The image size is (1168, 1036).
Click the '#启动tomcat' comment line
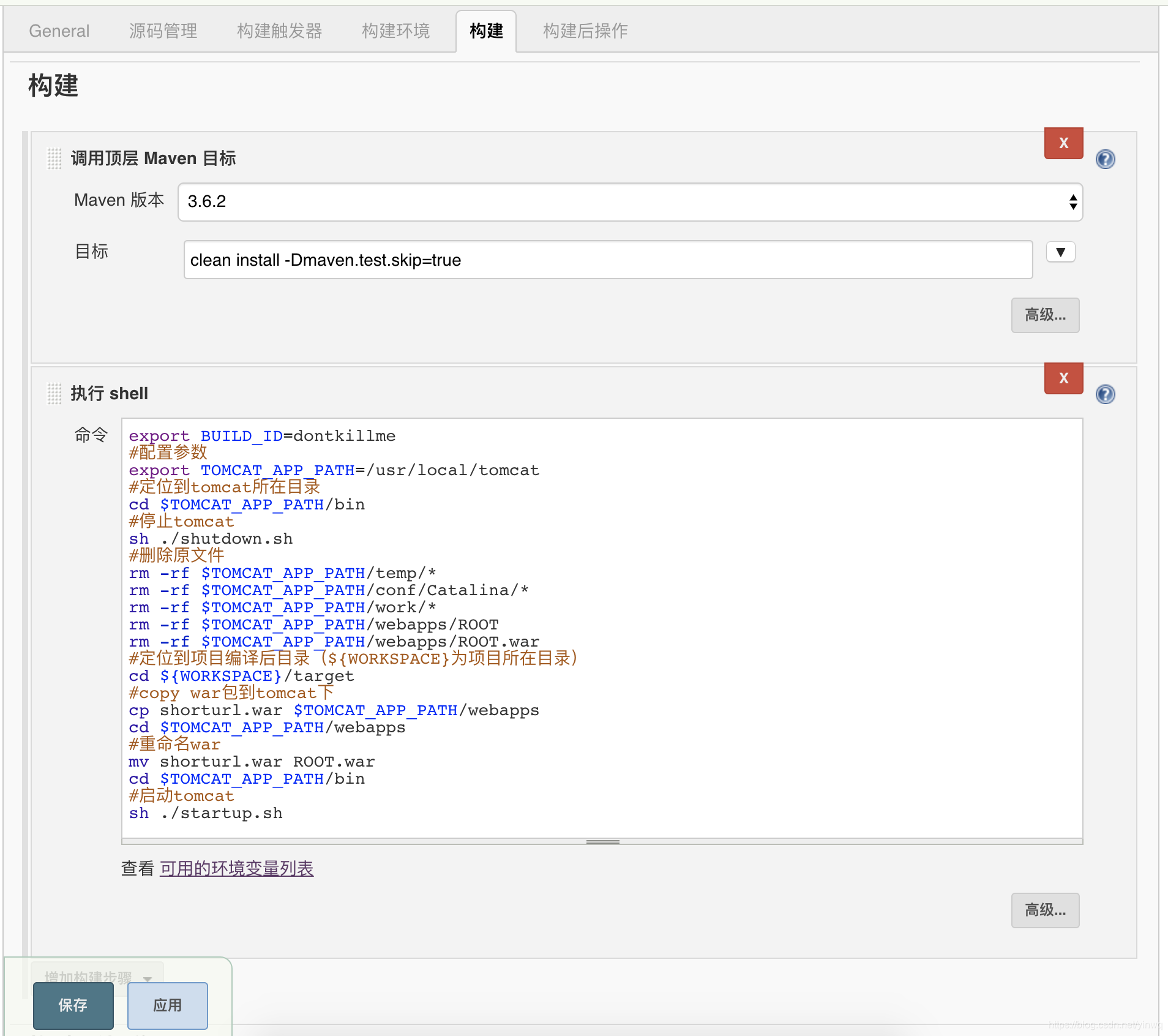point(181,796)
